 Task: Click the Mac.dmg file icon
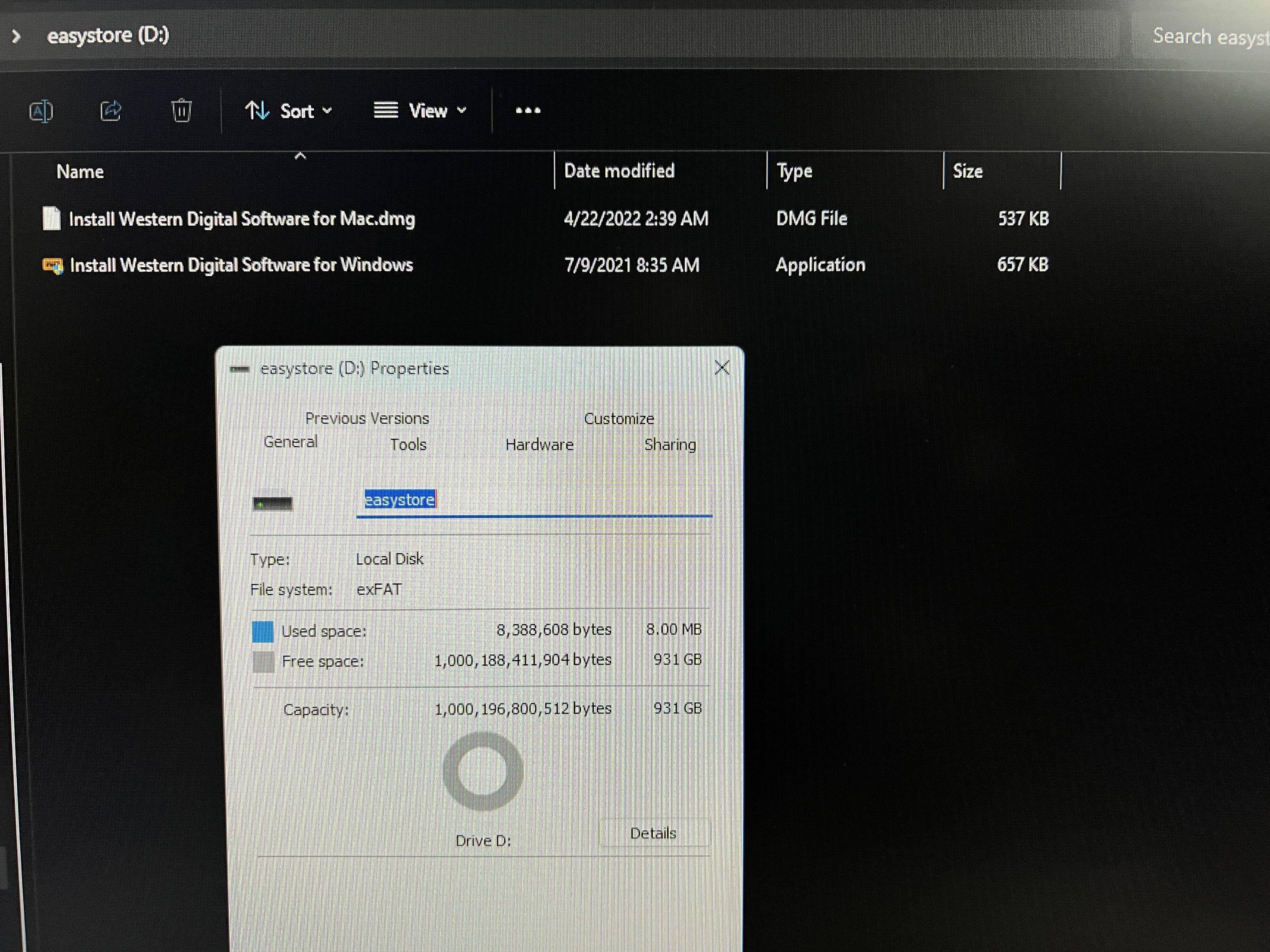[52, 219]
